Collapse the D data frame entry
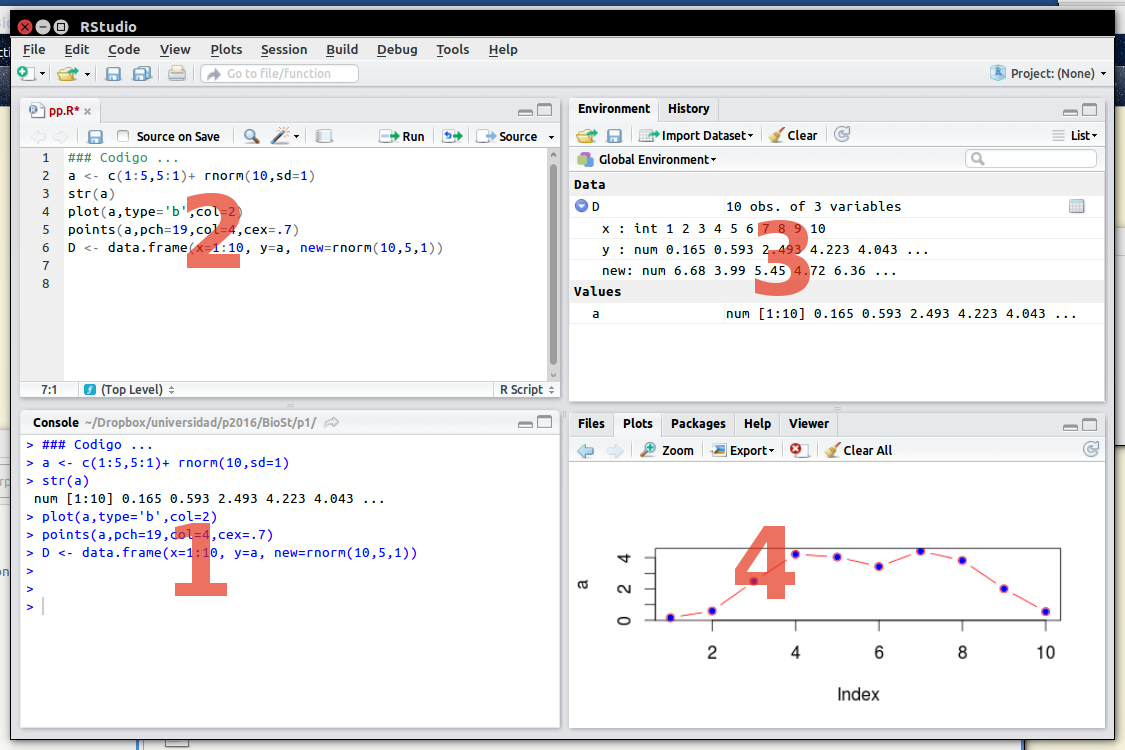1125x750 pixels. point(581,206)
